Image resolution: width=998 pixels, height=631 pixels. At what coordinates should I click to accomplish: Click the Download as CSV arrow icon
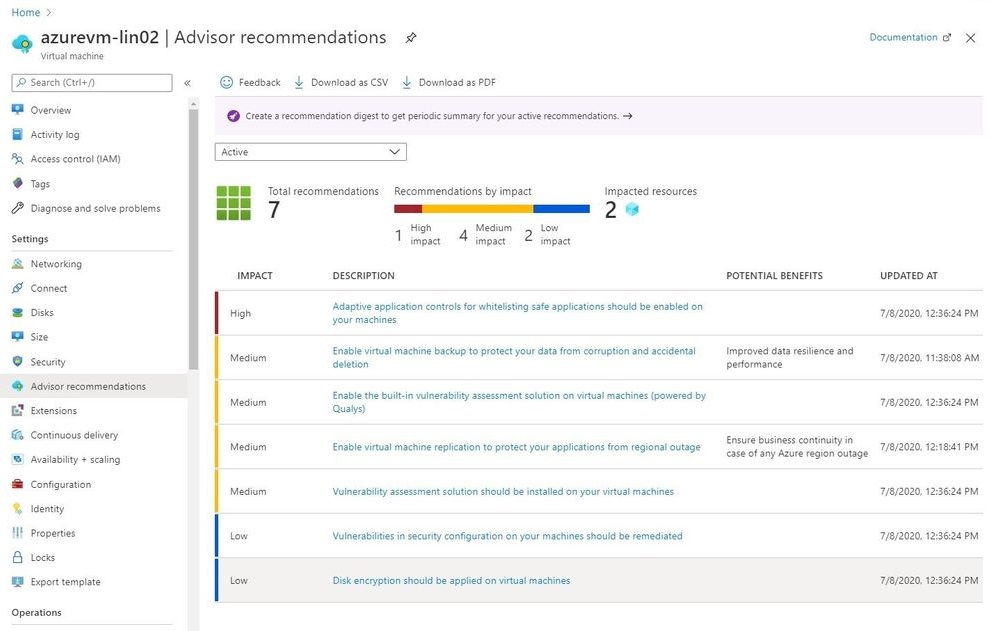(x=299, y=82)
